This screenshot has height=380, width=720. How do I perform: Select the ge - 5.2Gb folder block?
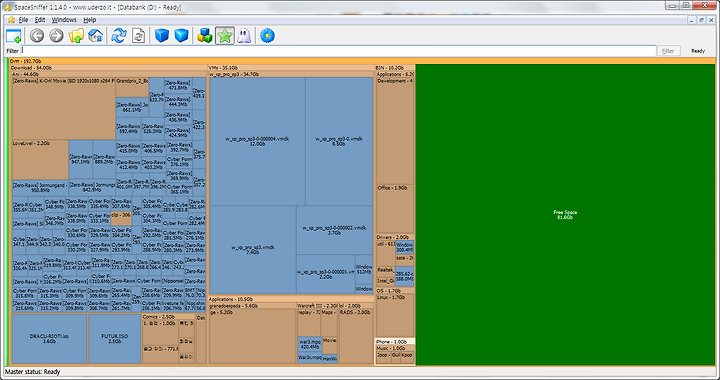pos(252,336)
